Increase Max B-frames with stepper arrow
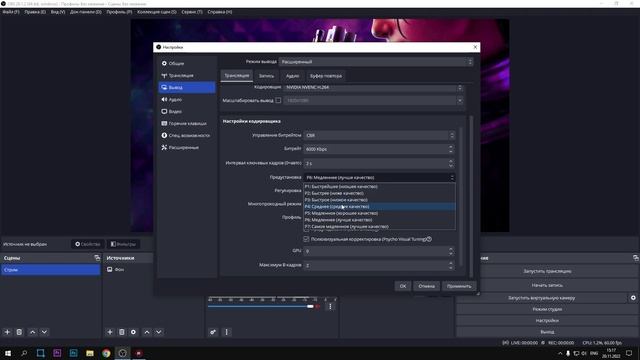The image size is (640, 360). [451, 263]
